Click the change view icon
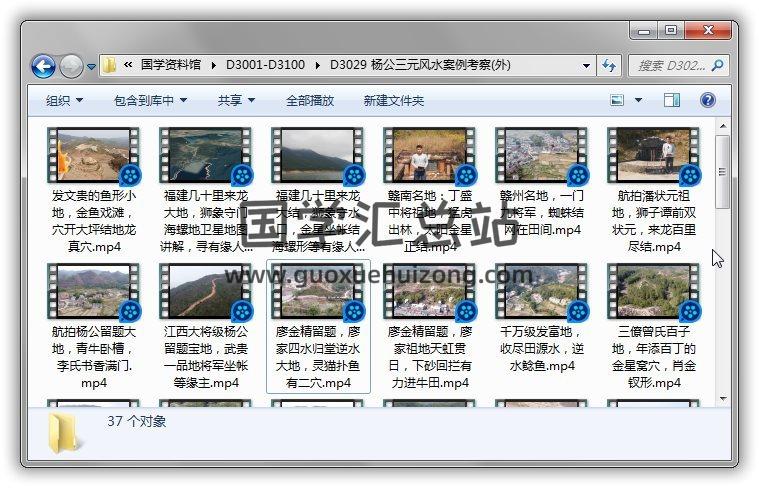Image resolution: width=759 pixels, height=488 pixels. point(617,101)
